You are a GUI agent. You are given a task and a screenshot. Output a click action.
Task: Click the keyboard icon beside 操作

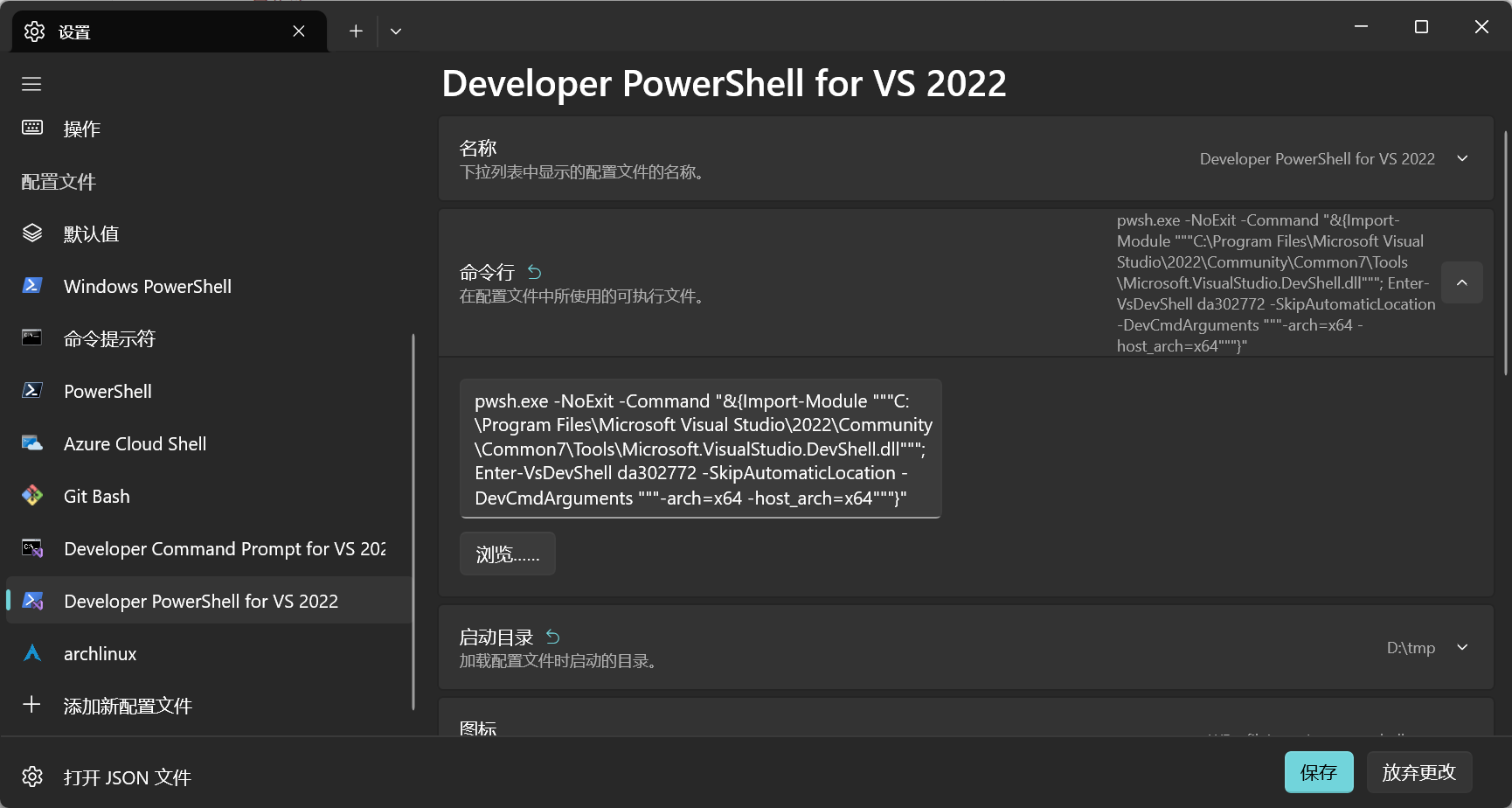tap(32, 128)
